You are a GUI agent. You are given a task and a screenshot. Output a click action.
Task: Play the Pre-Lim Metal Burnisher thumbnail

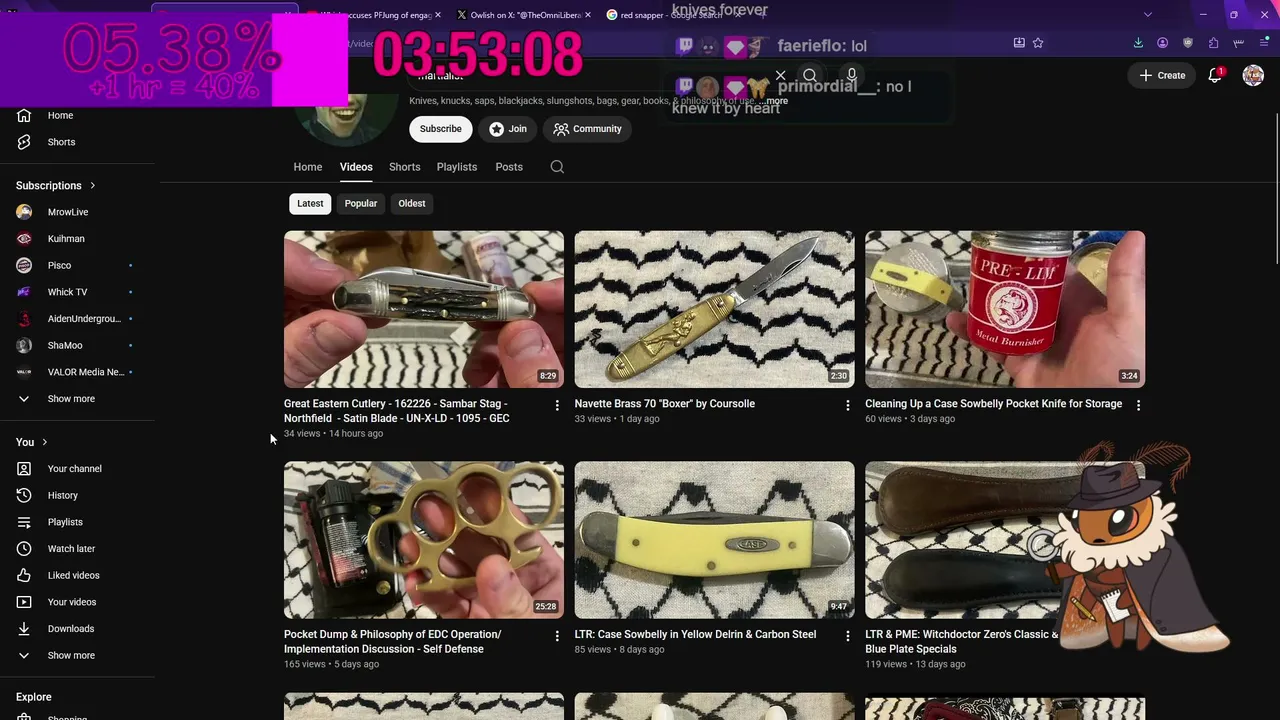(x=1005, y=309)
